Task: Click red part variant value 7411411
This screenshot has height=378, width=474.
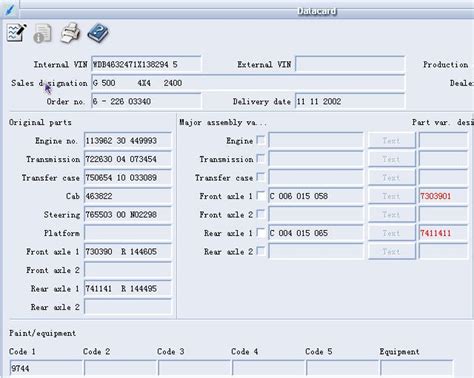Action: 435,233
